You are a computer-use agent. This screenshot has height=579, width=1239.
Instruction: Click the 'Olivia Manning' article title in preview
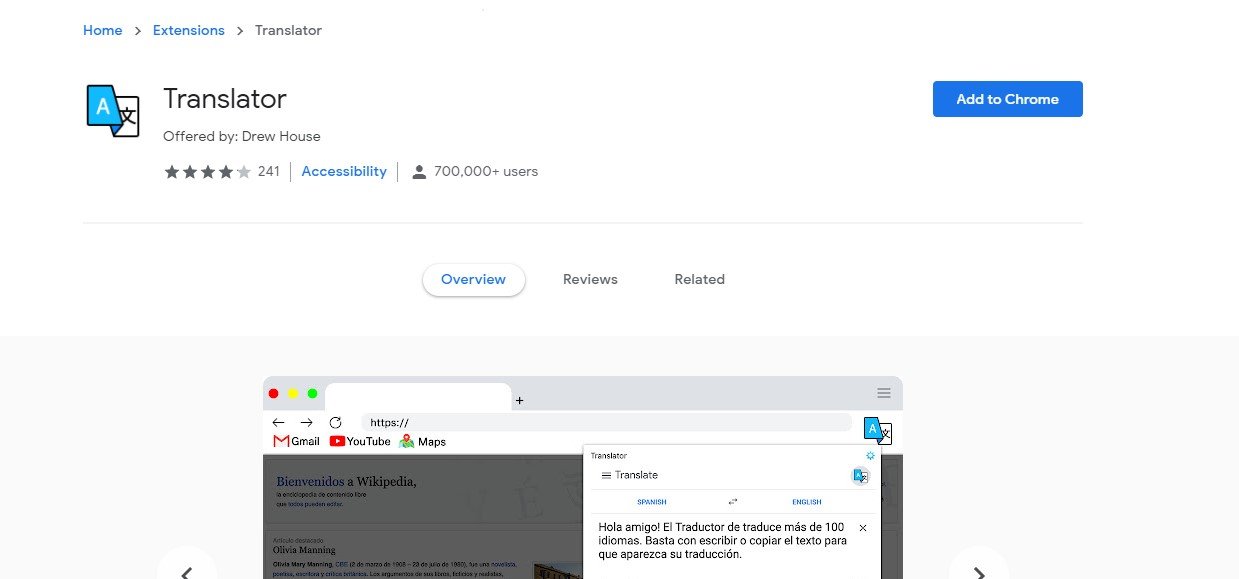pos(304,549)
